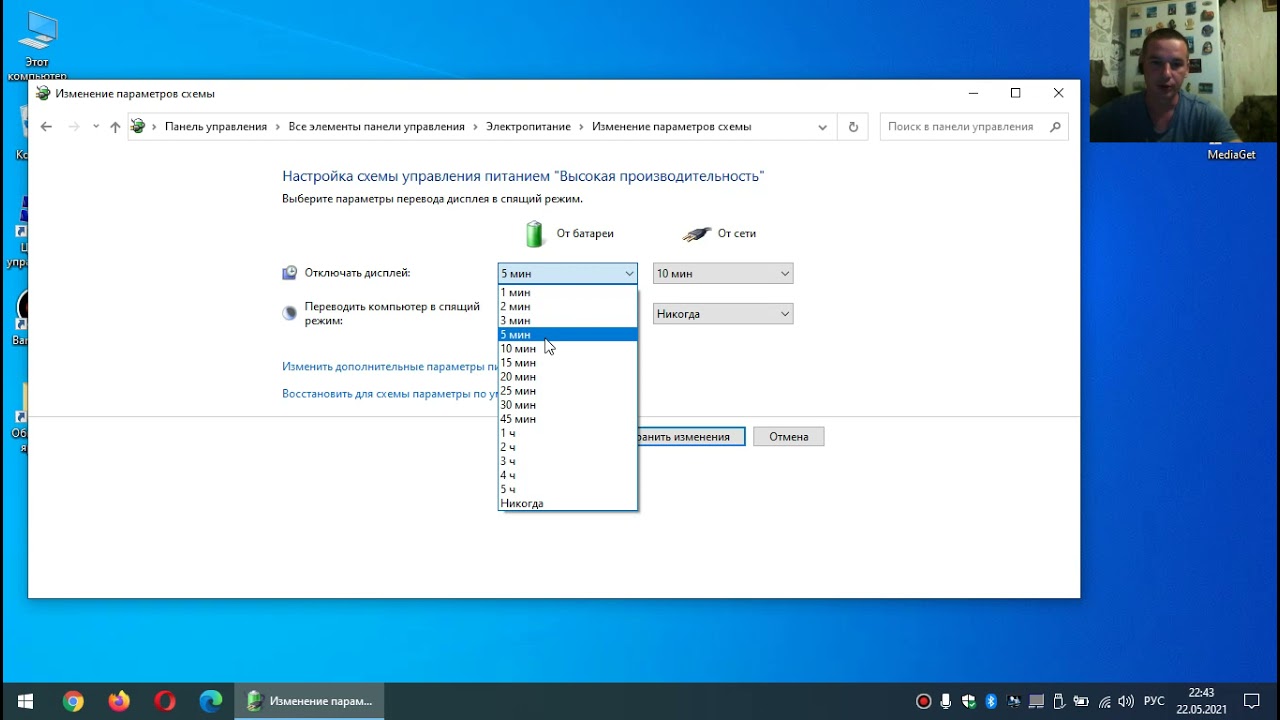Launch Firefox from the taskbar
Image resolution: width=1280 pixels, height=720 pixels.
(119, 700)
